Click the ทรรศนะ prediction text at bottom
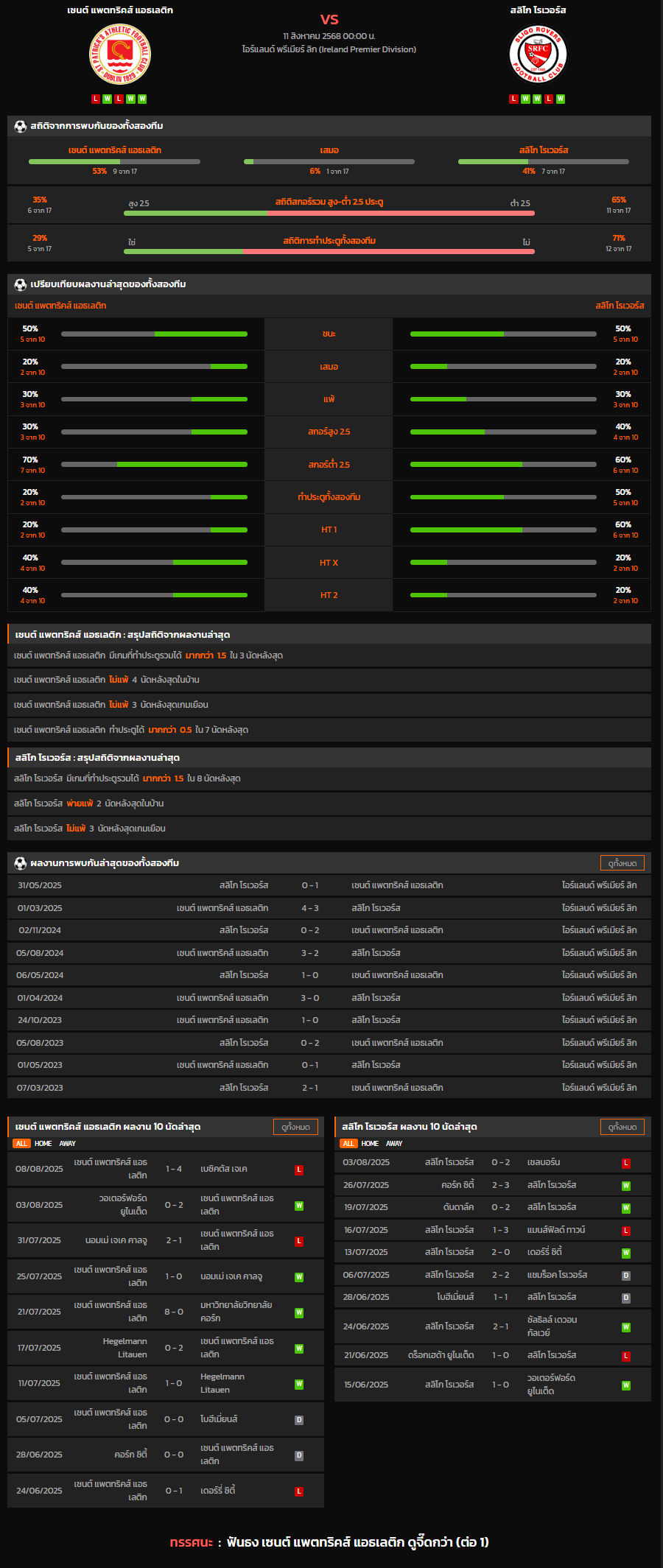 [x=329, y=1542]
